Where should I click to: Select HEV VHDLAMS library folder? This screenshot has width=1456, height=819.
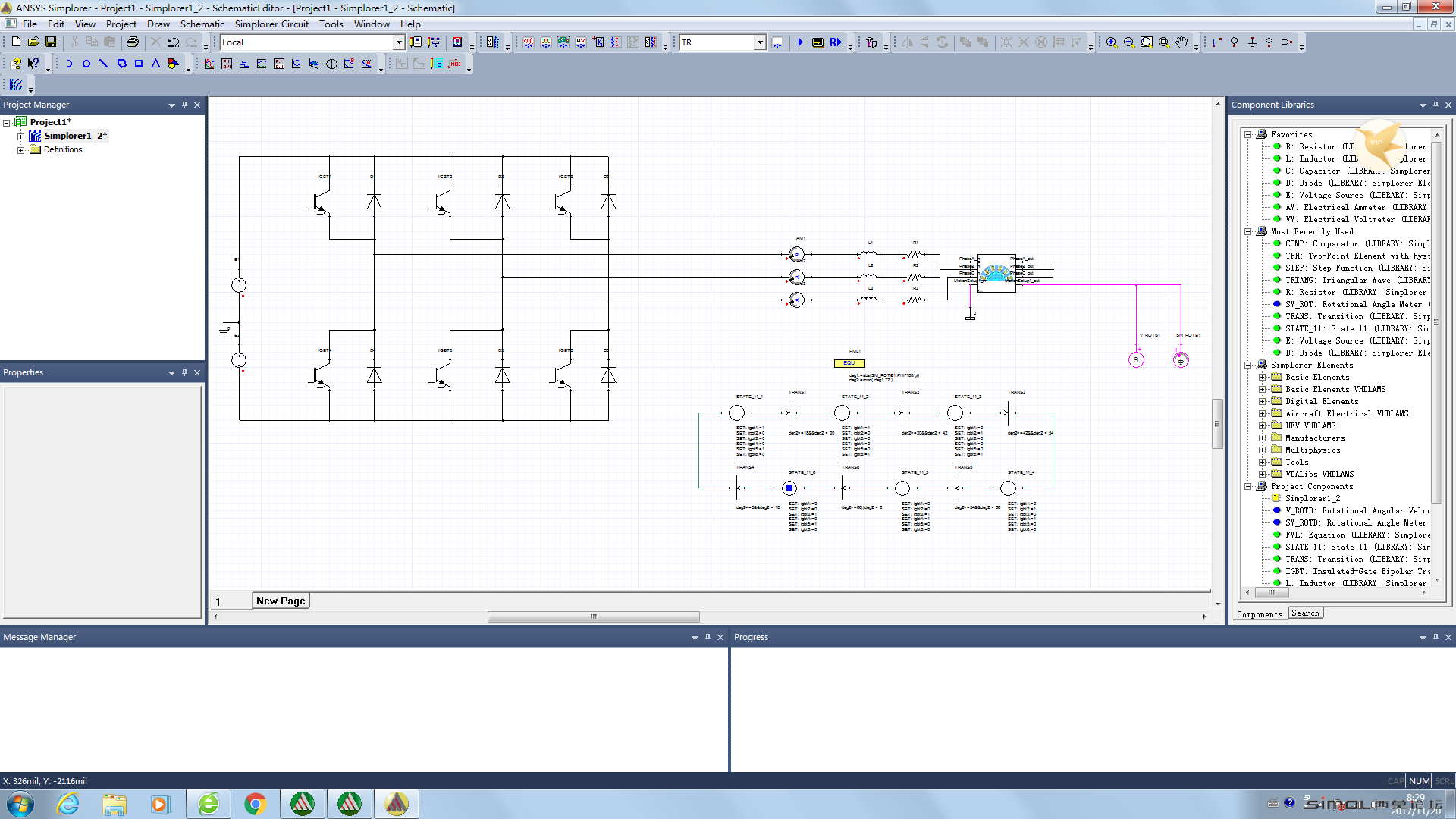click(1310, 425)
